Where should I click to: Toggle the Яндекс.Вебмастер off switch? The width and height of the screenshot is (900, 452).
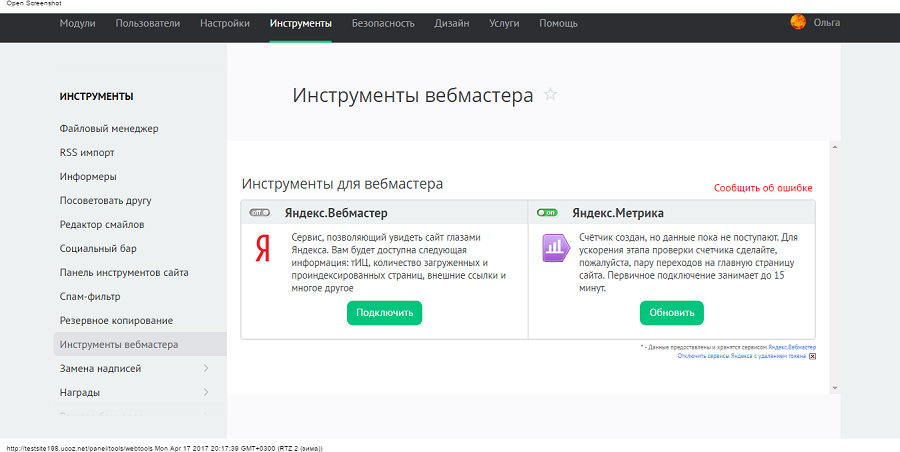click(259, 213)
